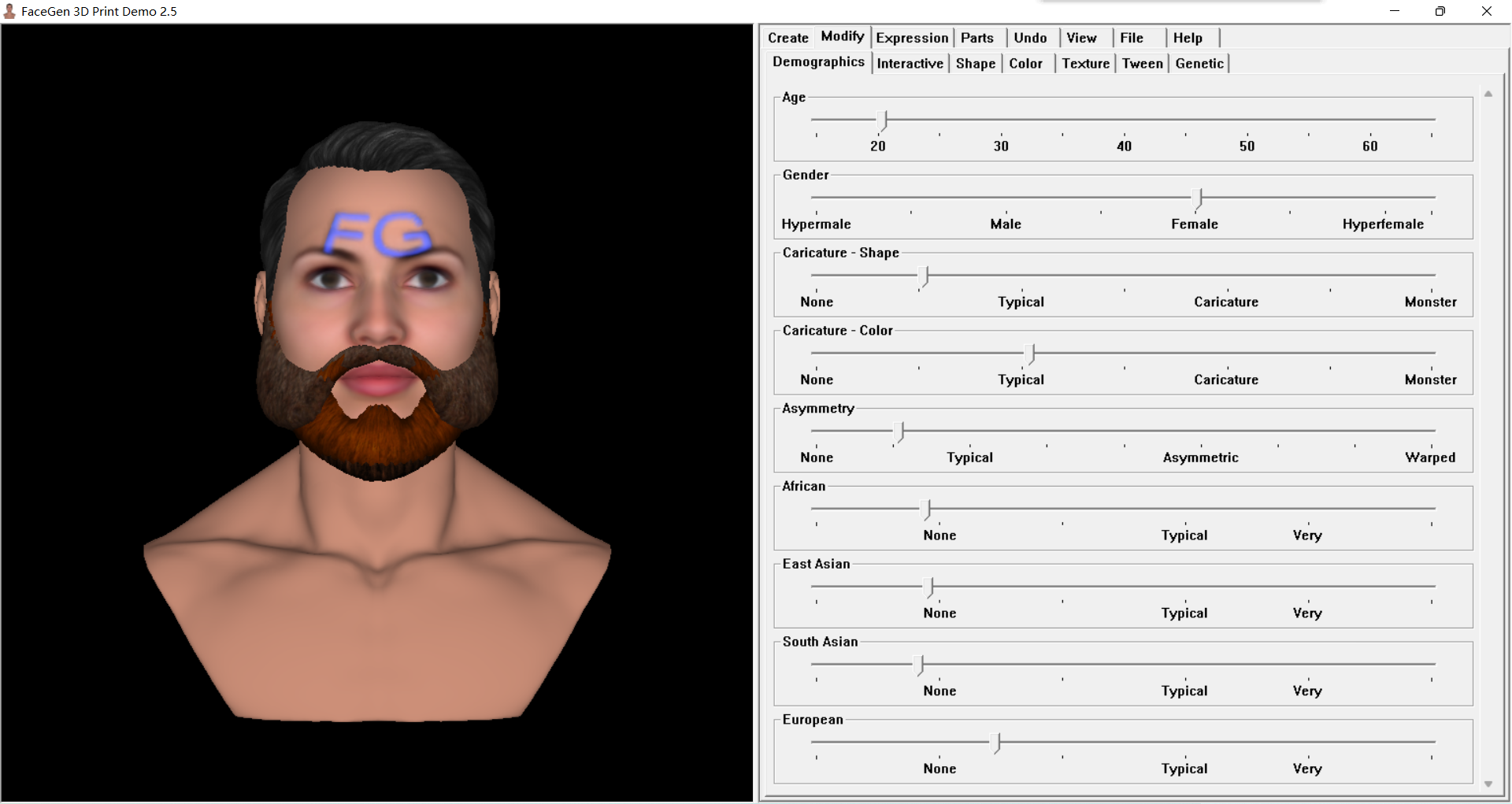Click the 'Very' label under African
This screenshot has width=1512, height=804.
click(x=1307, y=535)
